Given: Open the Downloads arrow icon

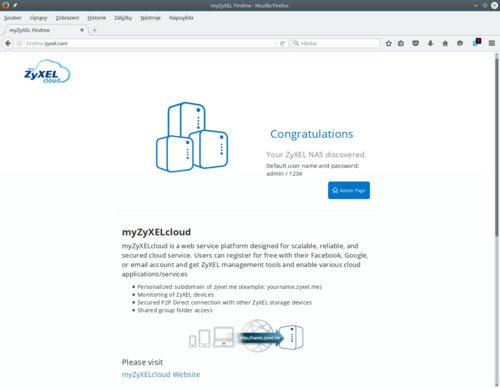Looking at the screenshot, I should [x=430, y=43].
